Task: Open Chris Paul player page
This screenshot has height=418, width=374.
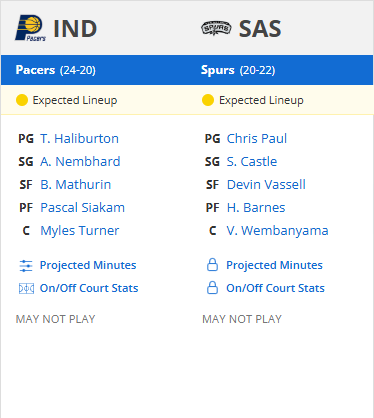Action: tap(257, 138)
